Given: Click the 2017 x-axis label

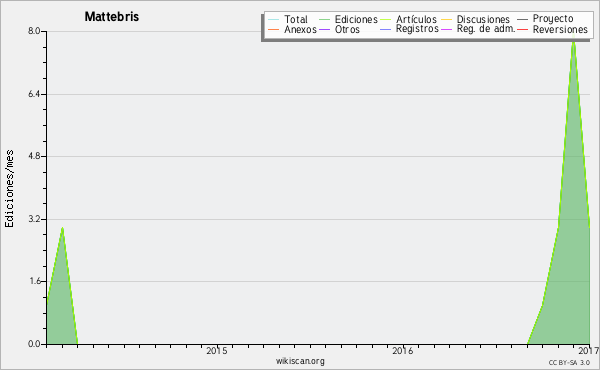Looking at the screenshot, I should point(589,350).
